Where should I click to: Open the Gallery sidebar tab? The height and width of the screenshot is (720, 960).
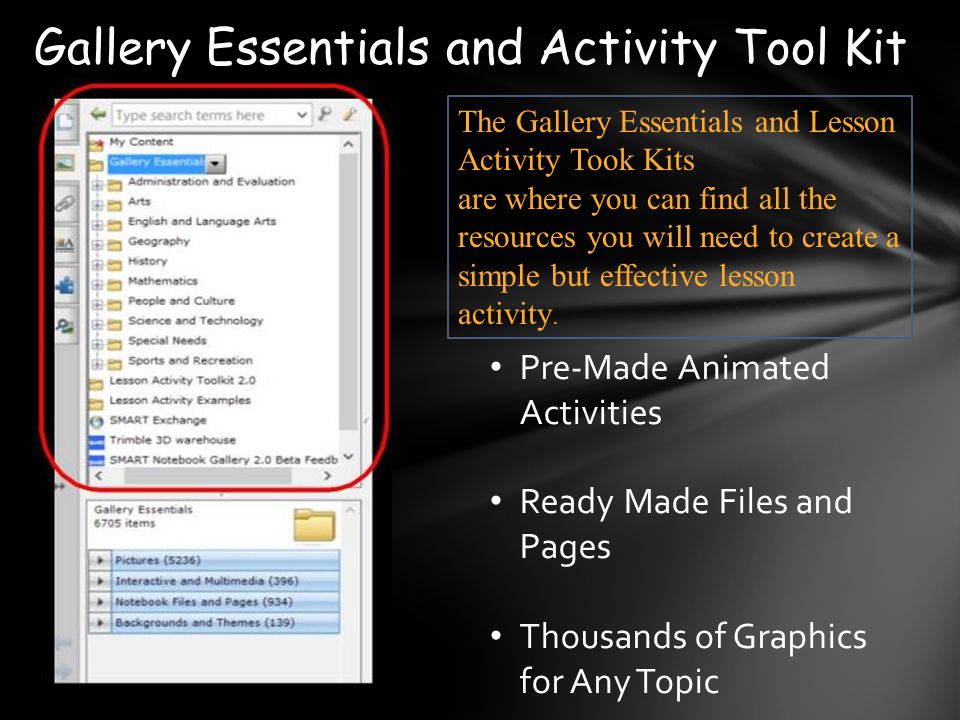coord(65,162)
